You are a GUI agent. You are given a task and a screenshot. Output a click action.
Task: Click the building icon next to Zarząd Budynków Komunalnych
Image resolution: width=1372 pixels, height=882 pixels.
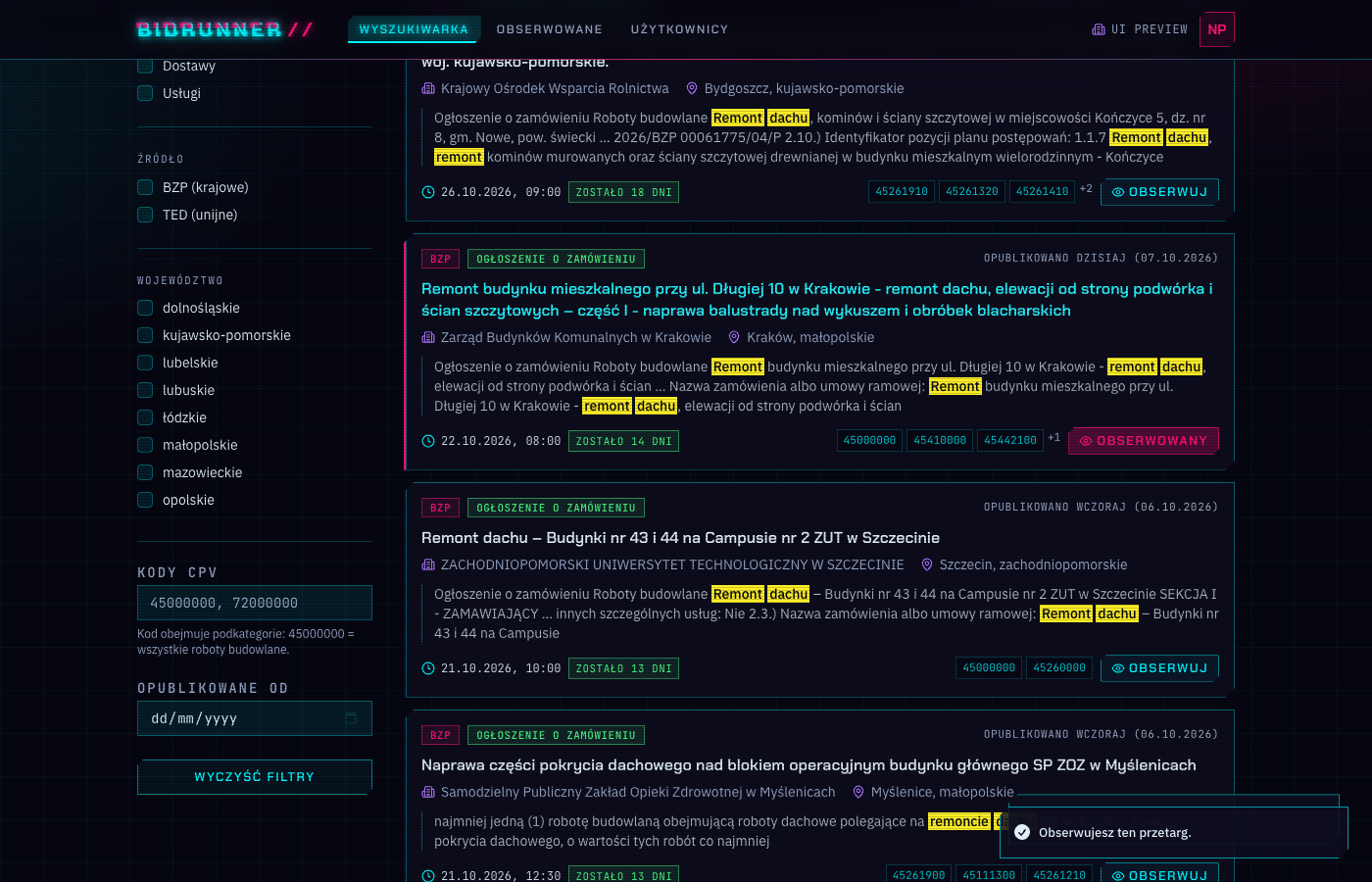pyautogui.click(x=428, y=337)
